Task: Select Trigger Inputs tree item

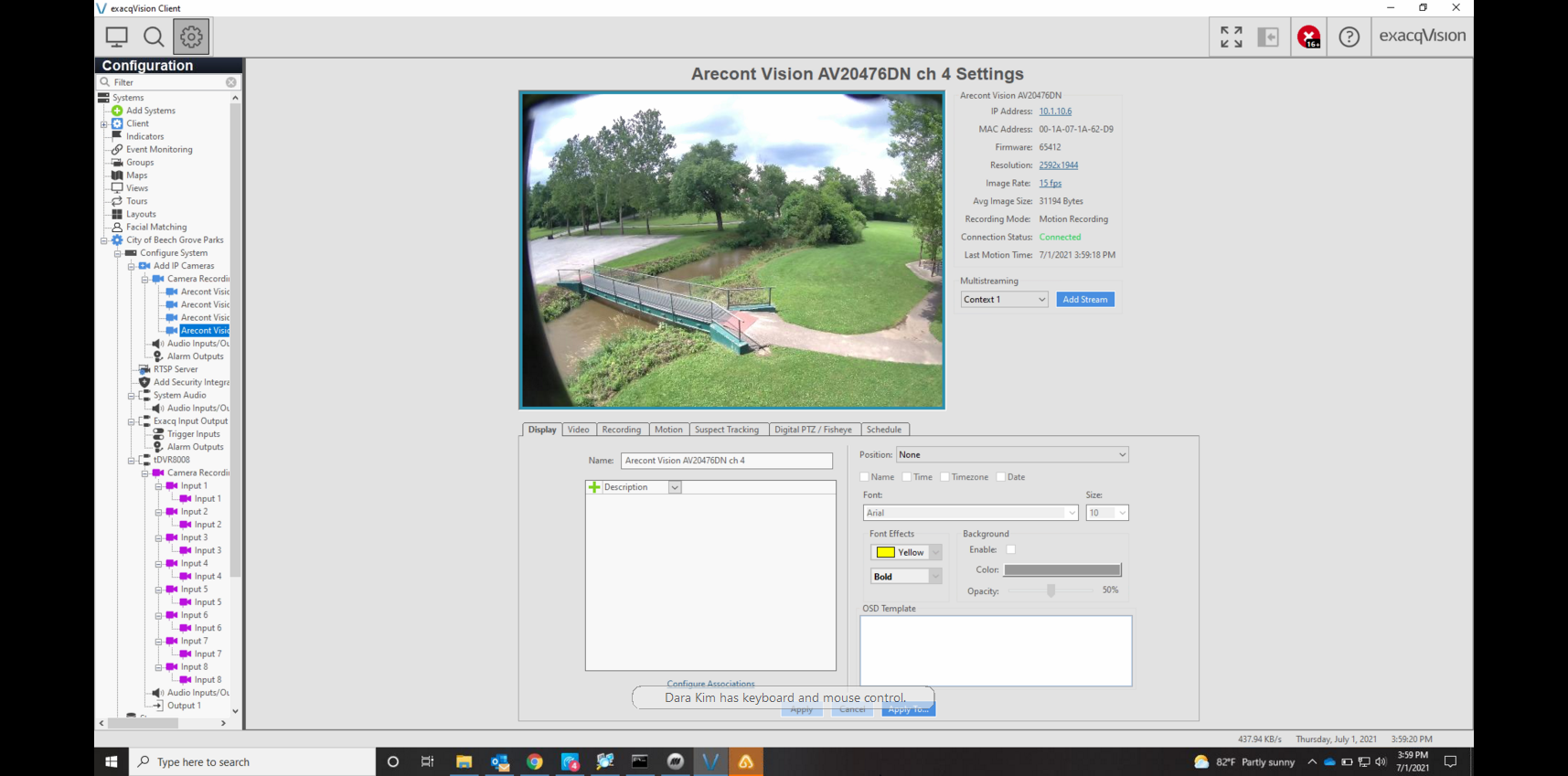Action: [193, 434]
